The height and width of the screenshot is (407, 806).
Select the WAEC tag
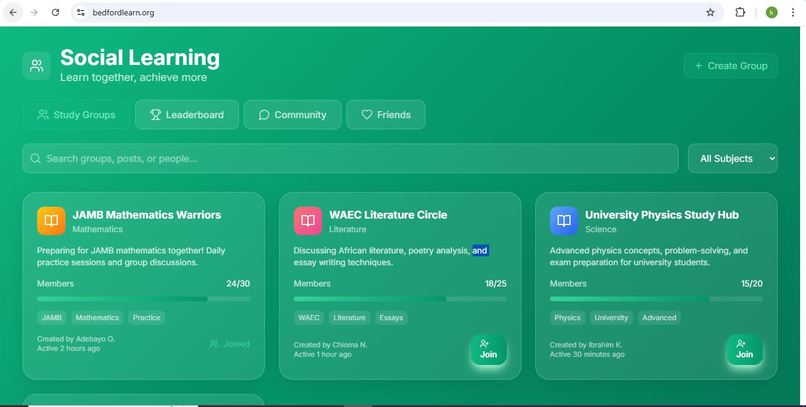tap(309, 318)
